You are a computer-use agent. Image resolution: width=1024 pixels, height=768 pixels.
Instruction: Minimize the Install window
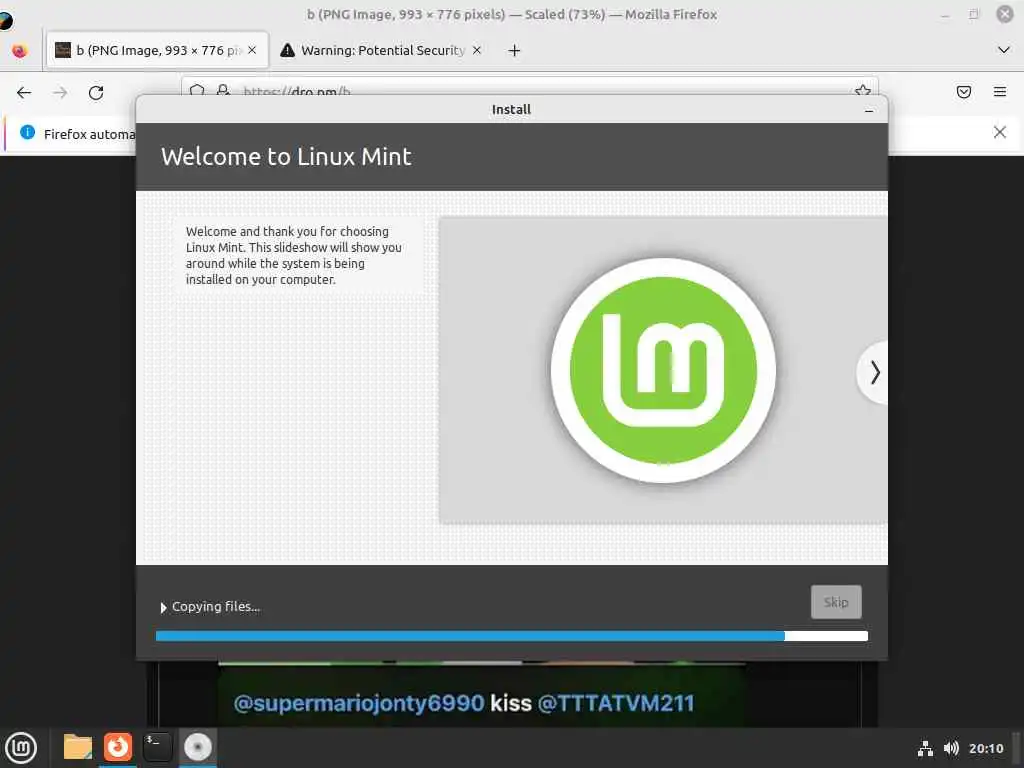(x=869, y=110)
